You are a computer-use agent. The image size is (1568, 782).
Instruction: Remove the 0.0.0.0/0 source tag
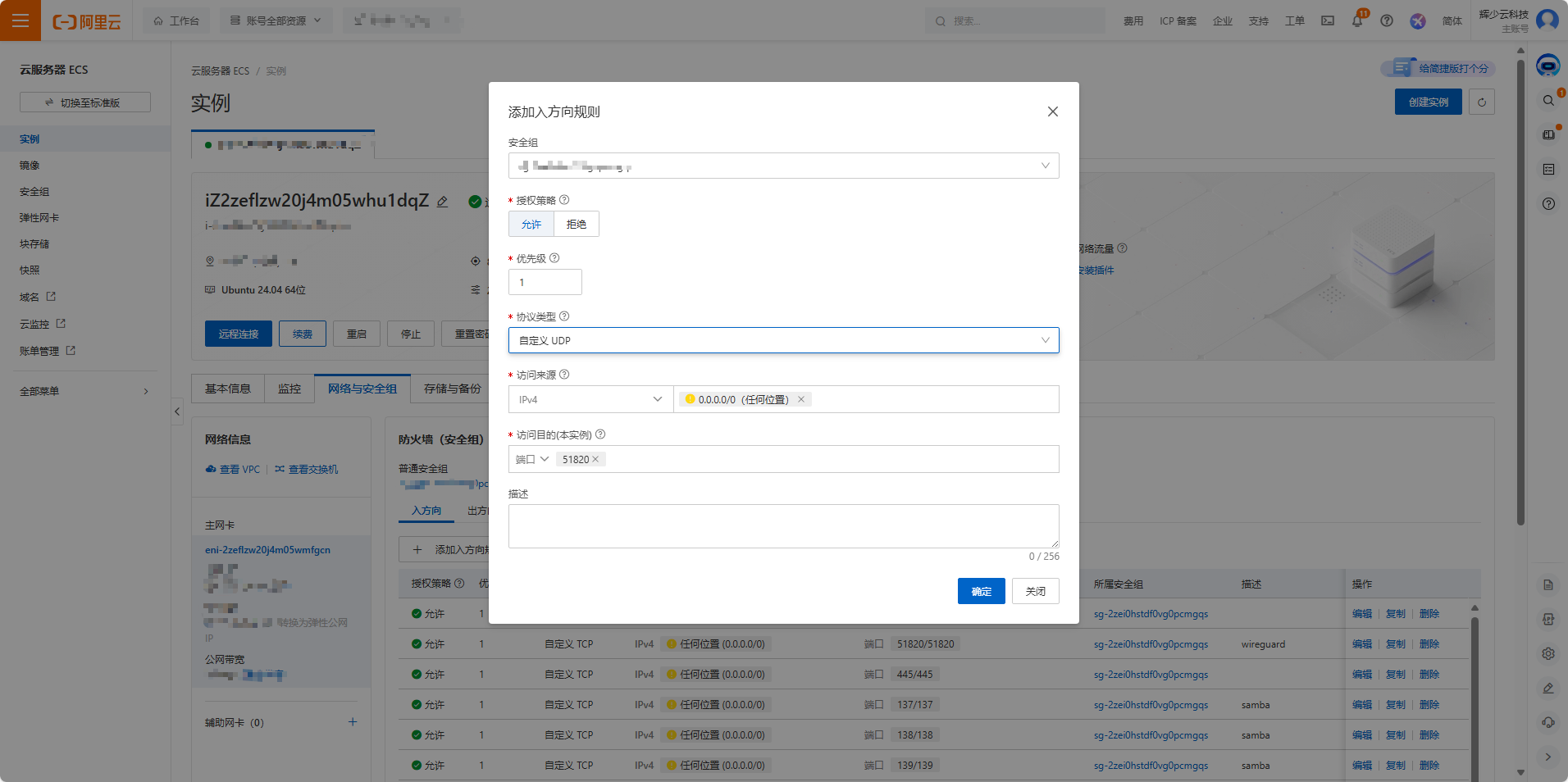[801, 400]
